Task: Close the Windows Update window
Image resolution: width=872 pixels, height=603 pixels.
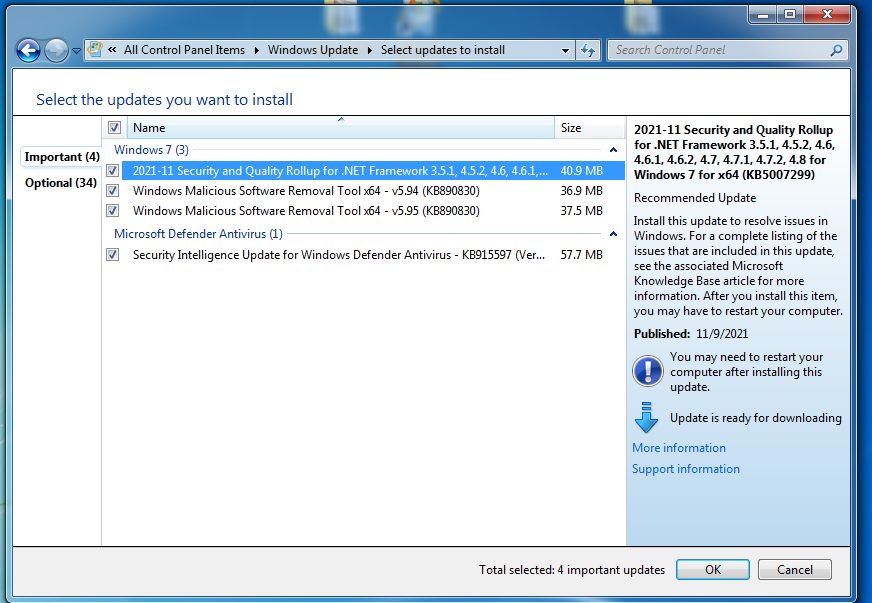Action: pyautogui.click(x=827, y=14)
